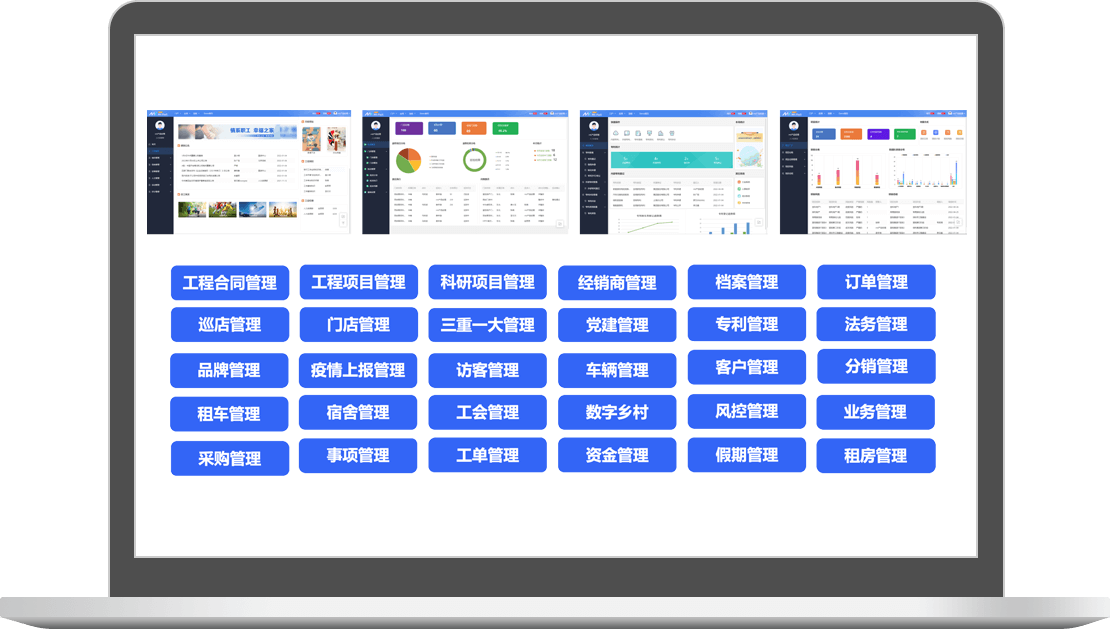The height and width of the screenshot is (629, 1110).
Task: Open the pie chart dashboard thumbnail
Action: point(464,172)
